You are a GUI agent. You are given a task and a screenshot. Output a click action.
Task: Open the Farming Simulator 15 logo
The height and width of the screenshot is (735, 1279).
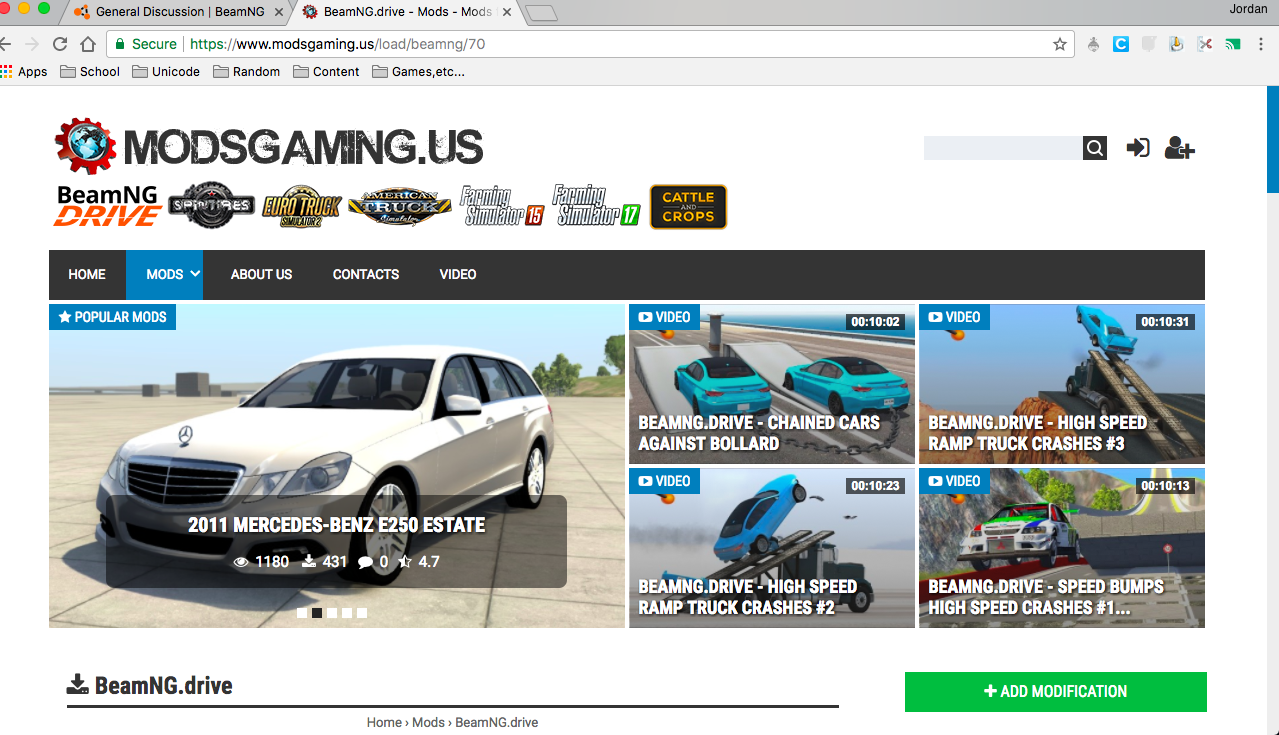pos(502,206)
